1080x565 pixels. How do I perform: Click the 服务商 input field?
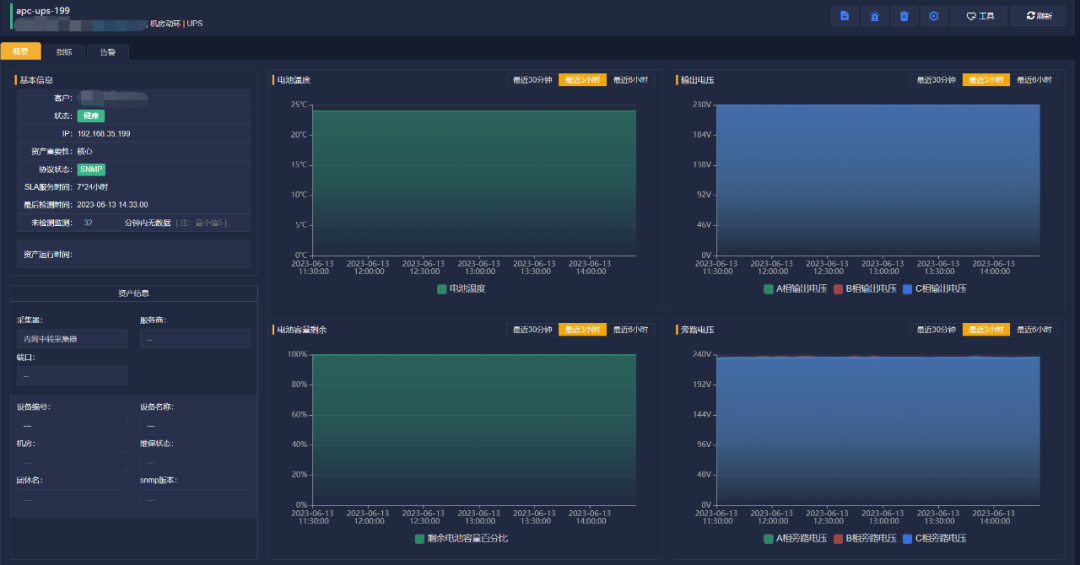point(195,339)
